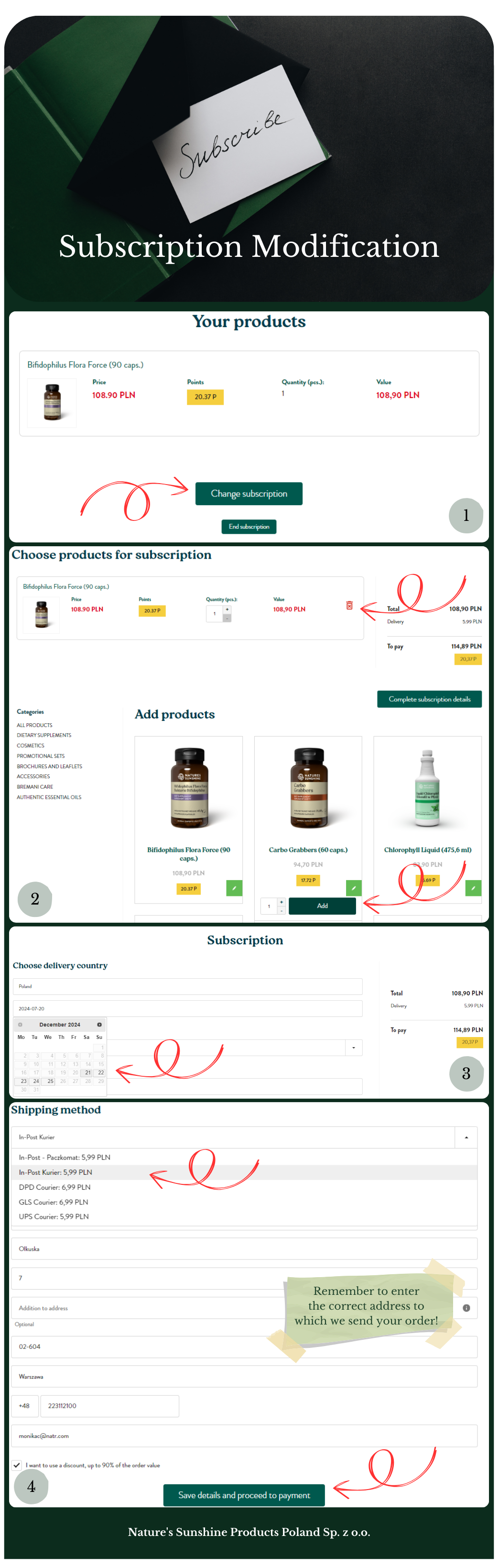Toggle discount up to 90% checkbox
Screen dimensions: 499x1568
click(x=16, y=1465)
